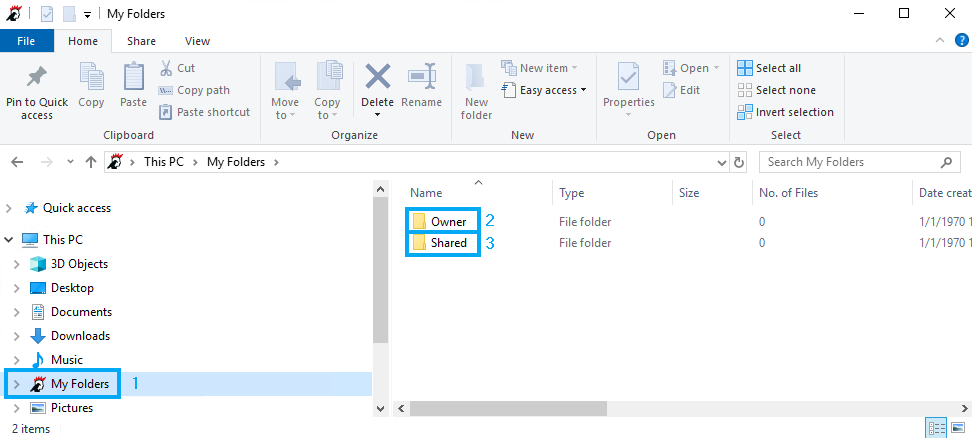Go up one level with the up arrow
972x438 pixels.
point(91,162)
